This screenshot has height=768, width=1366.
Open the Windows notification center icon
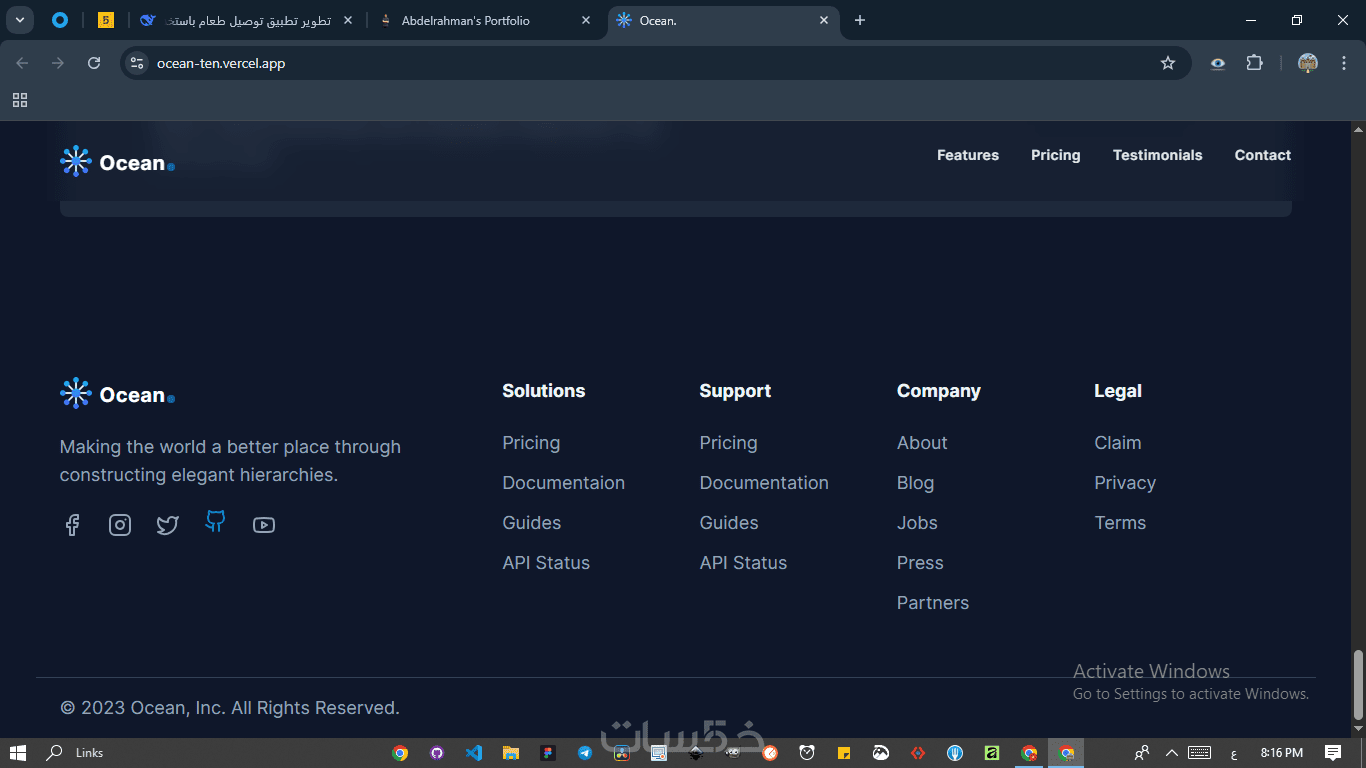(1333, 753)
